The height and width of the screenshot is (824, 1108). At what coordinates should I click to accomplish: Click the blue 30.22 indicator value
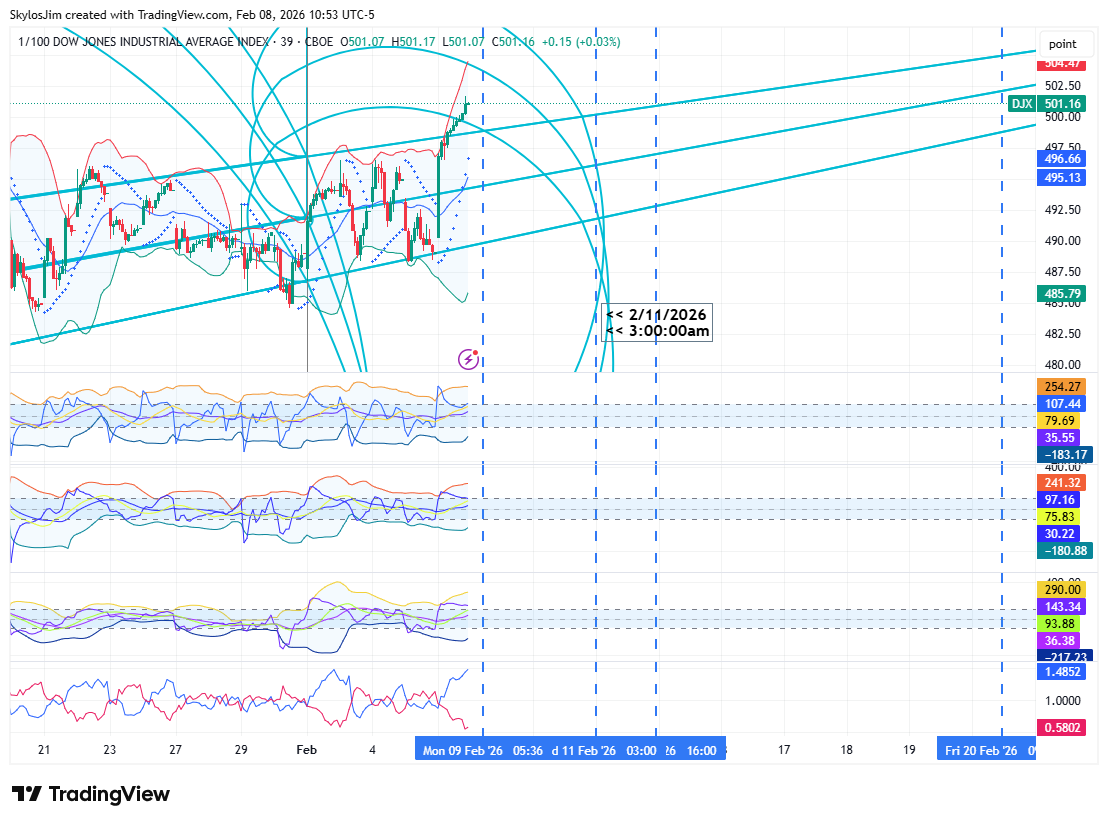tap(1059, 534)
